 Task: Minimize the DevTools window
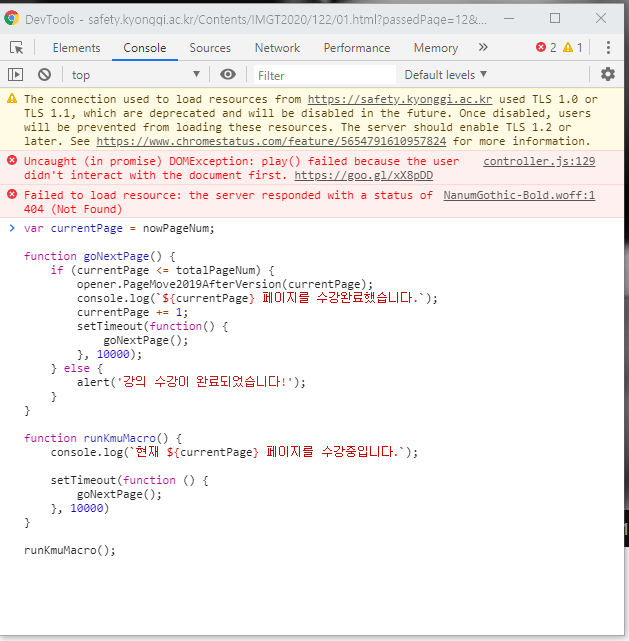509,18
